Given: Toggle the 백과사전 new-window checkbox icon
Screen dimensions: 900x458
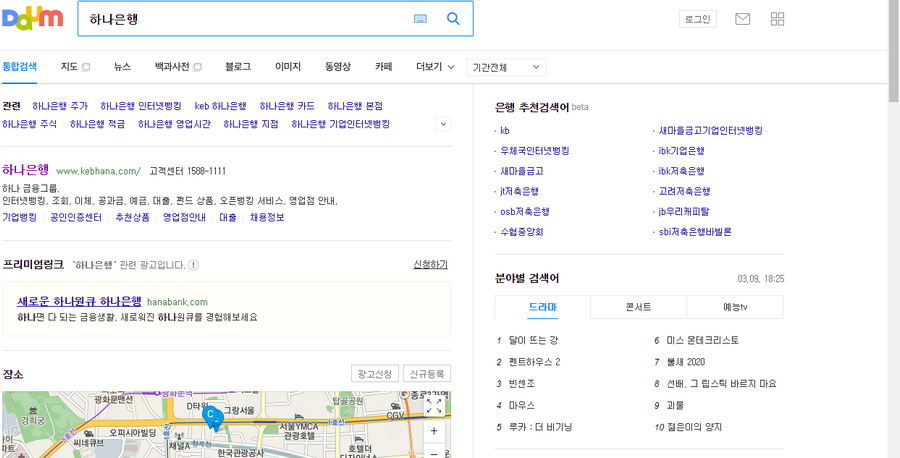Looking at the screenshot, I should coord(197,67).
